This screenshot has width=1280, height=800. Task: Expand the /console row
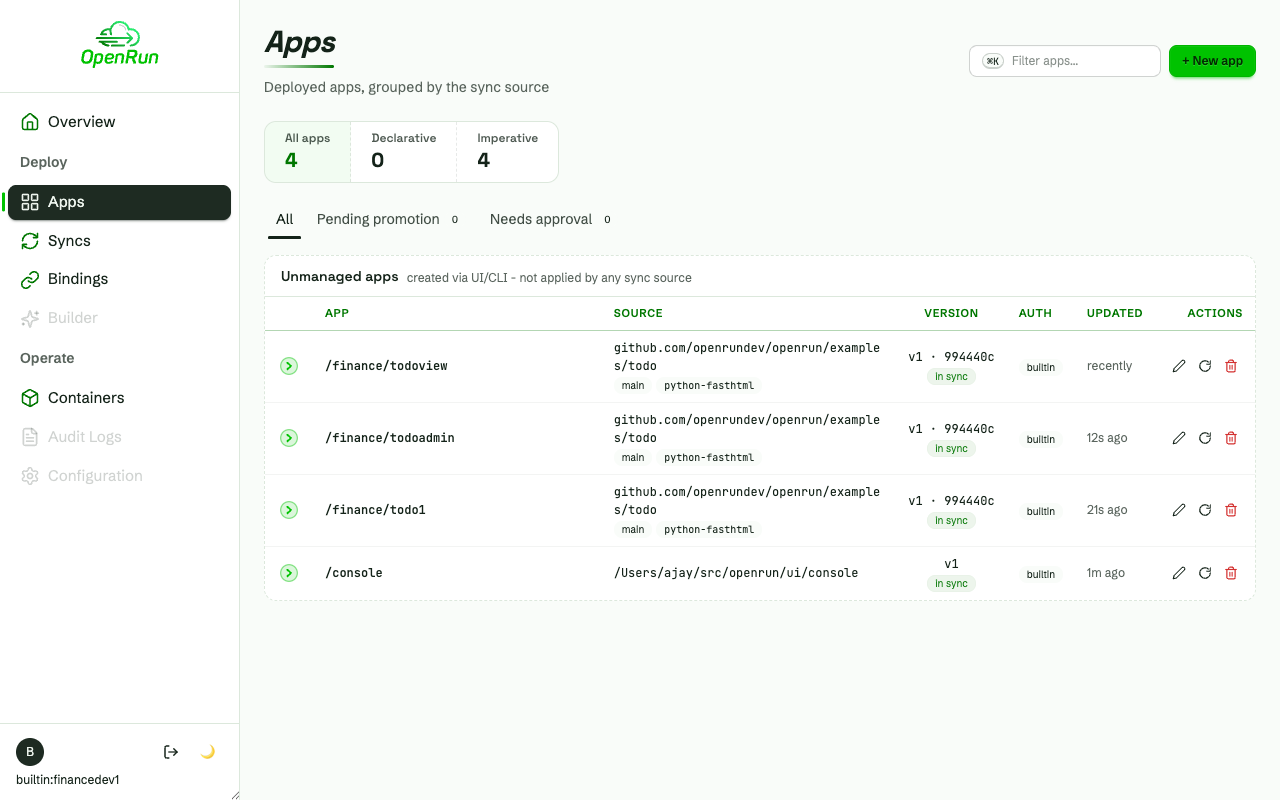click(289, 573)
